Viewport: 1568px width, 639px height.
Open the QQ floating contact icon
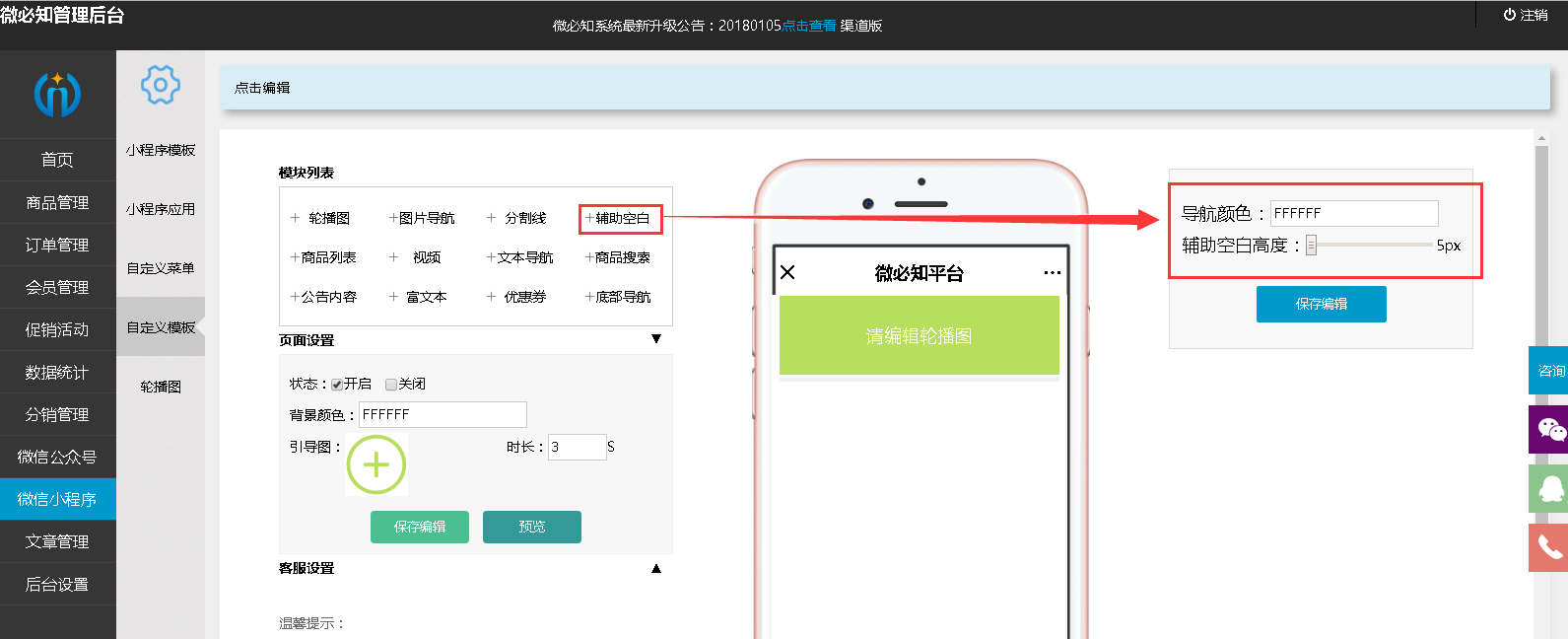click(x=1549, y=489)
